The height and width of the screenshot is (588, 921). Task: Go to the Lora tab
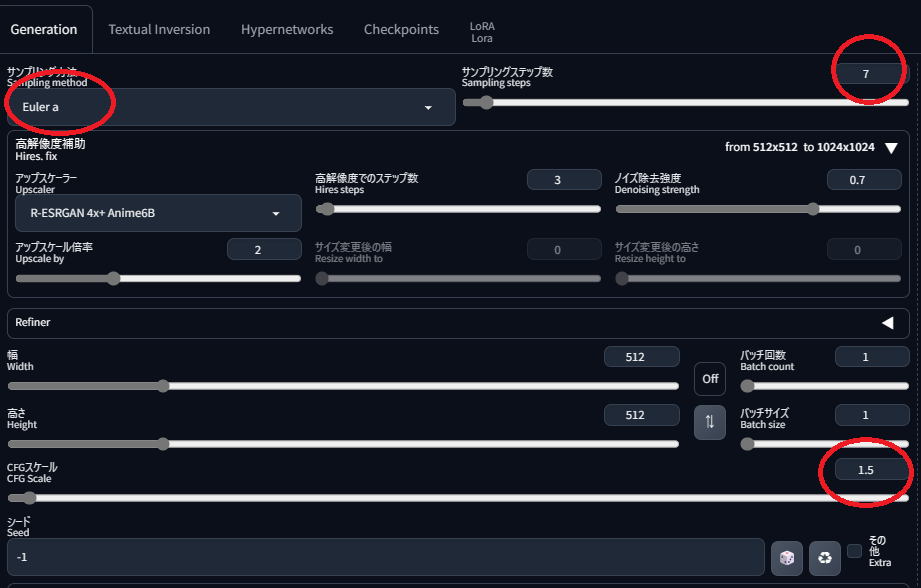pos(482,31)
